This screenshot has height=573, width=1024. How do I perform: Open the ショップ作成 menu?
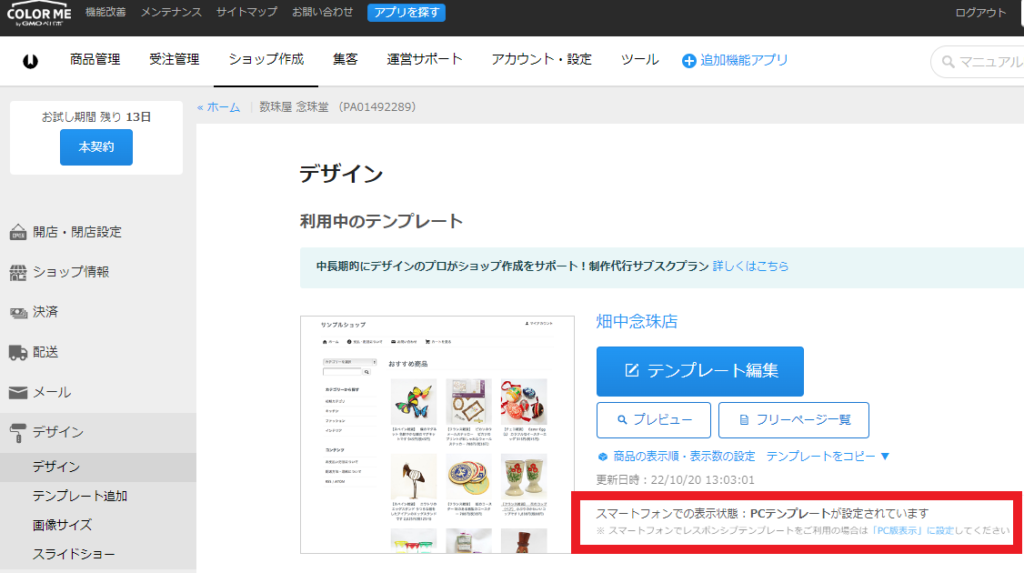[265, 60]
